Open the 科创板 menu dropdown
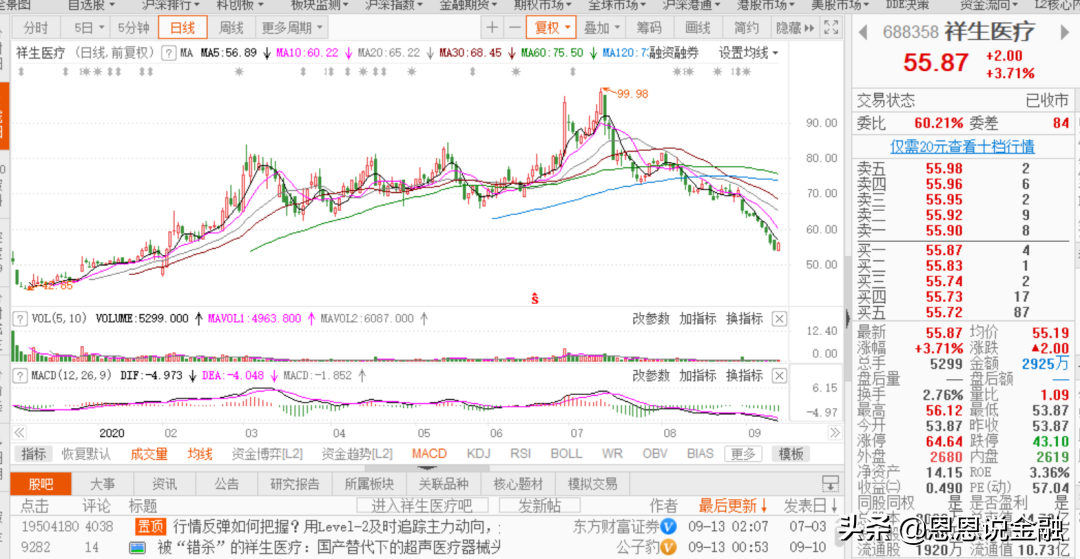The image size is (1080, 559). tap(241, 5)
